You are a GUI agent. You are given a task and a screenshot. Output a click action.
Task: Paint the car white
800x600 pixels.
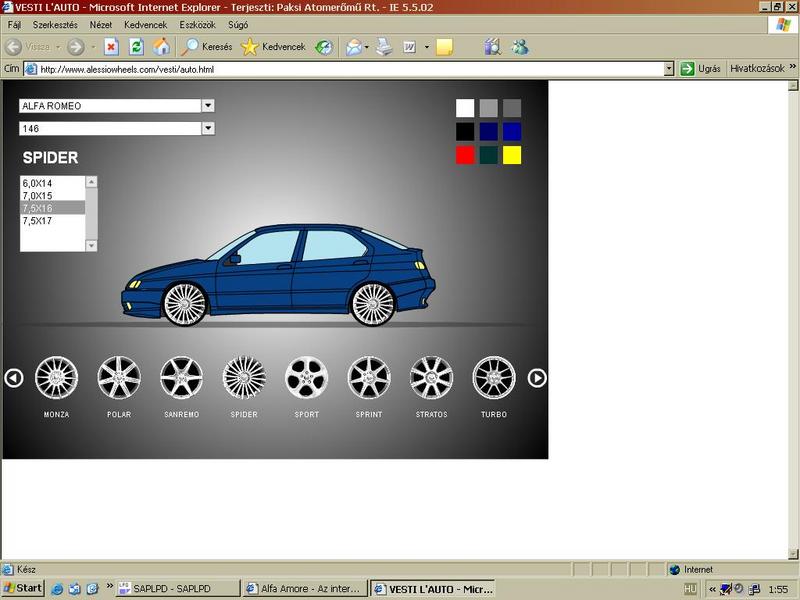point(465,108)
